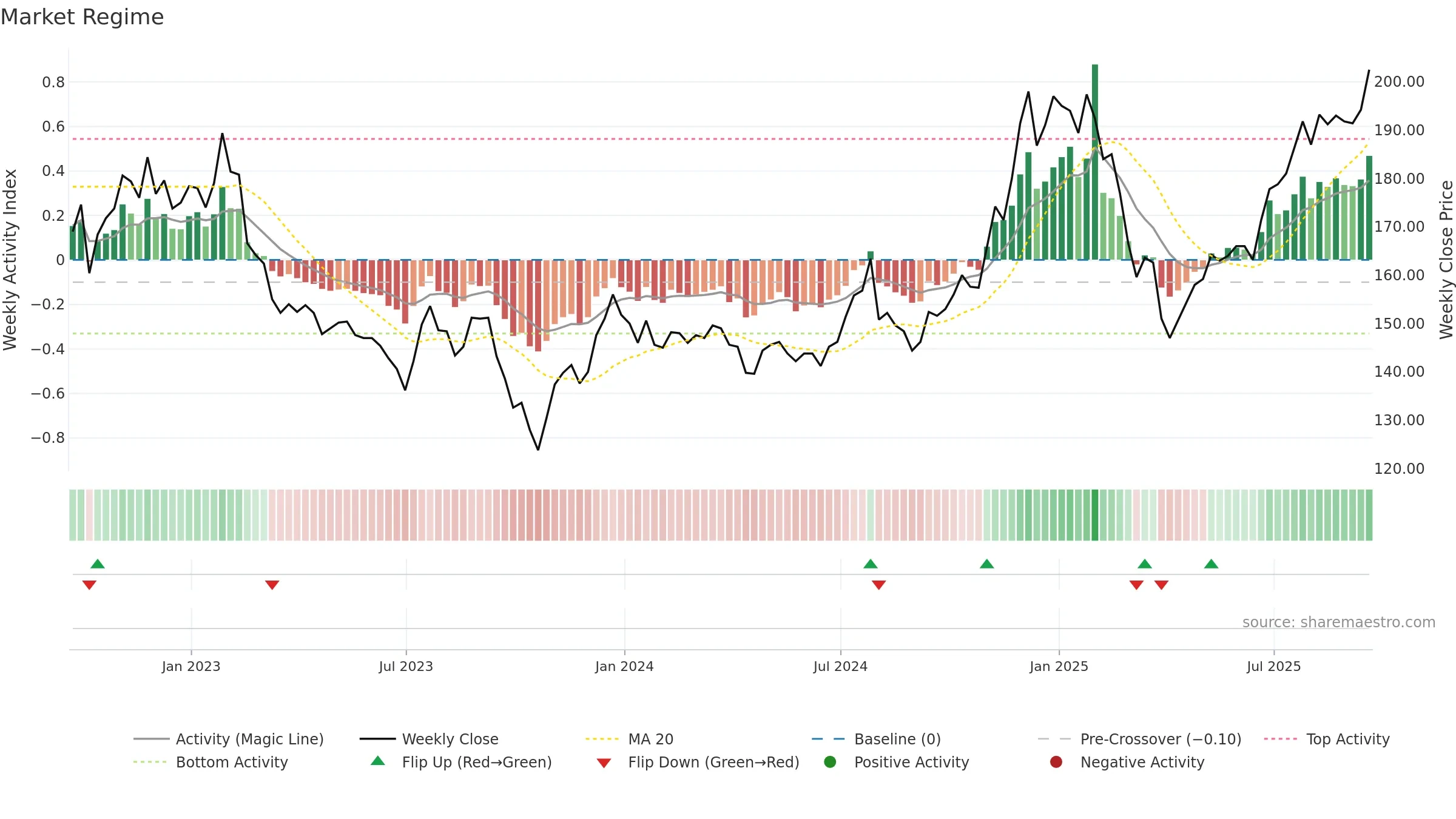Toggle the Activity (Magic Line) legend entry
1456x819 pixels.
coord(229,739)
